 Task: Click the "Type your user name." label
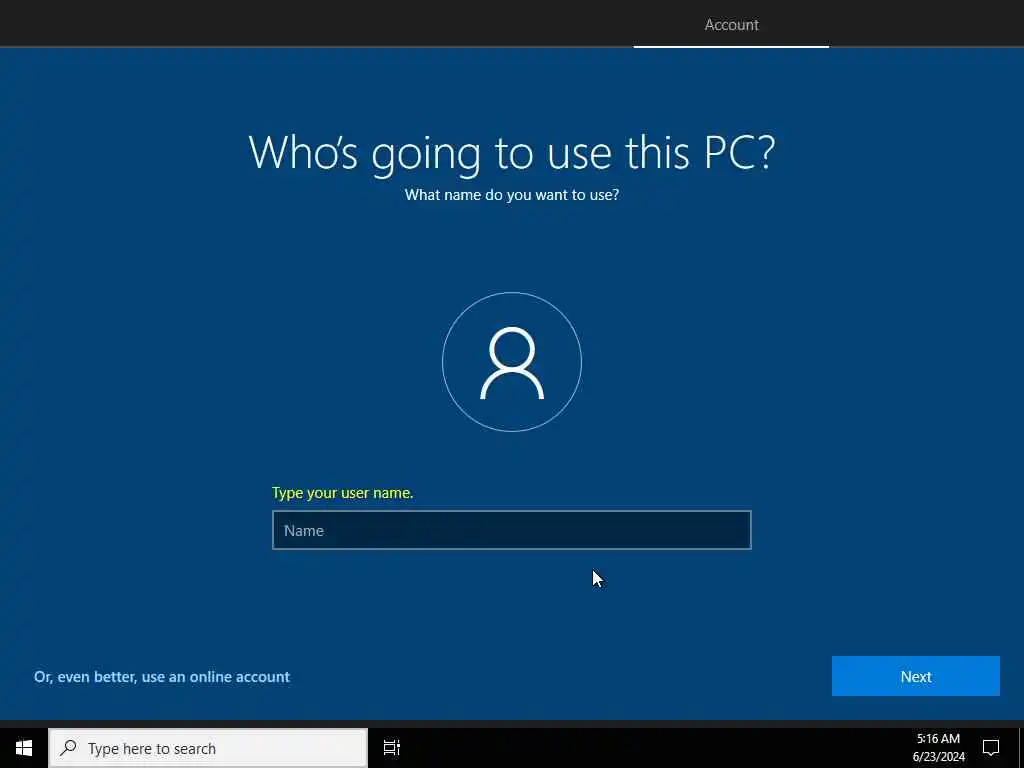(342, 492)
